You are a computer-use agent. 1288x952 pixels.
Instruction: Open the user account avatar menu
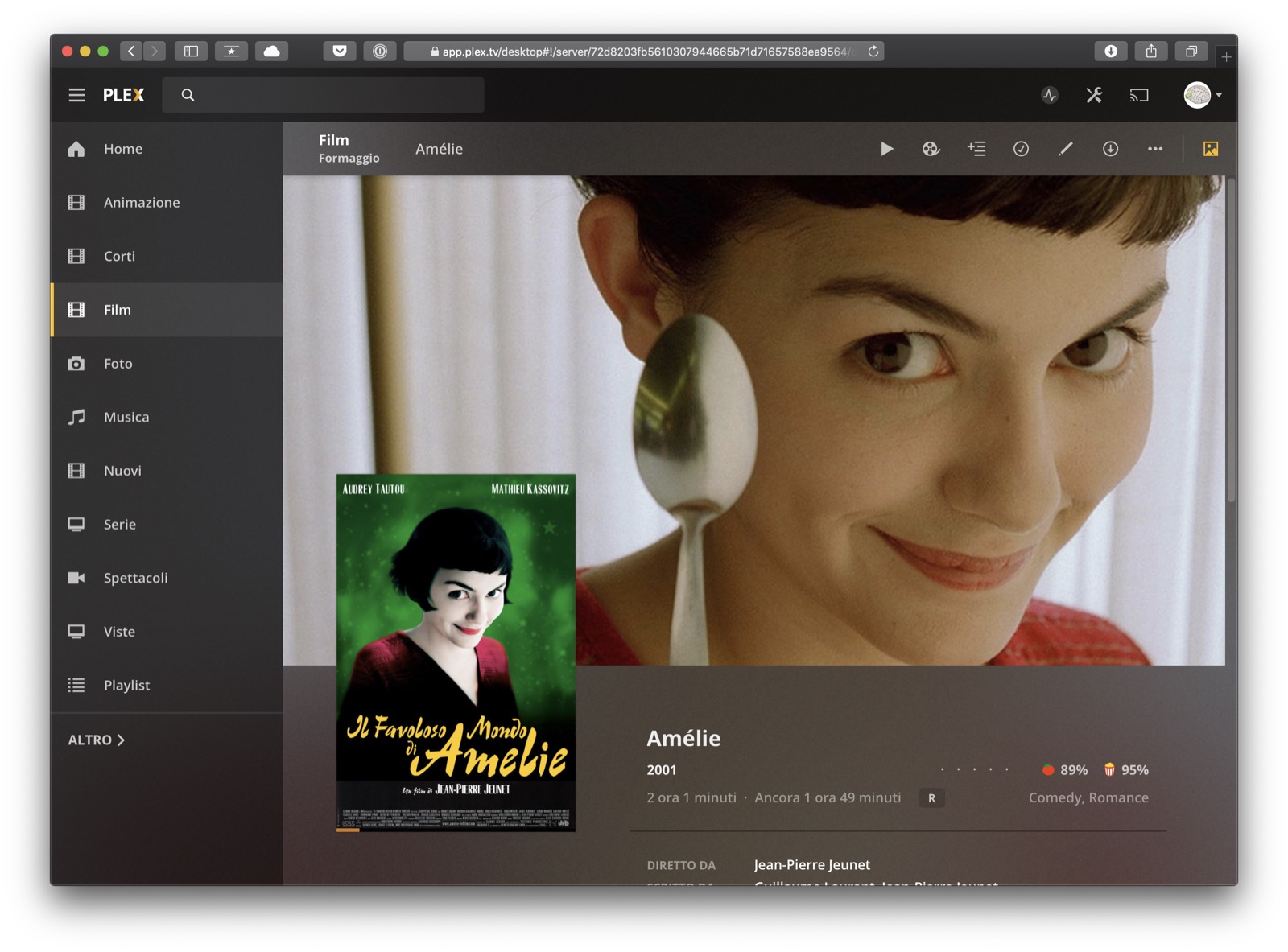1203,95
